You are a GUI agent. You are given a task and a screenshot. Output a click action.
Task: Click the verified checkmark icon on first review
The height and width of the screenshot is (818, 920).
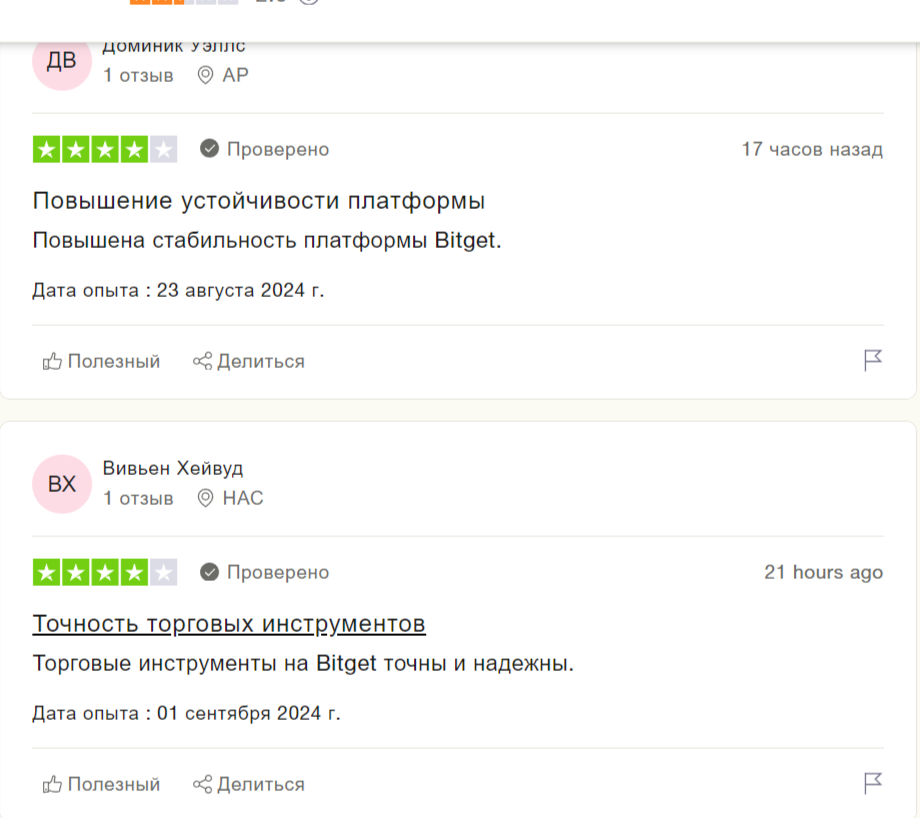(x=209, y=149)
